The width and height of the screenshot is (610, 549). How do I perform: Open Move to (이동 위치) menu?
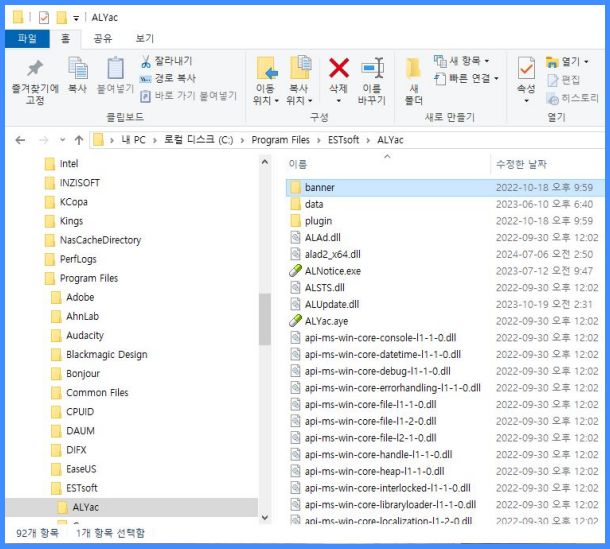pos(266,81)
